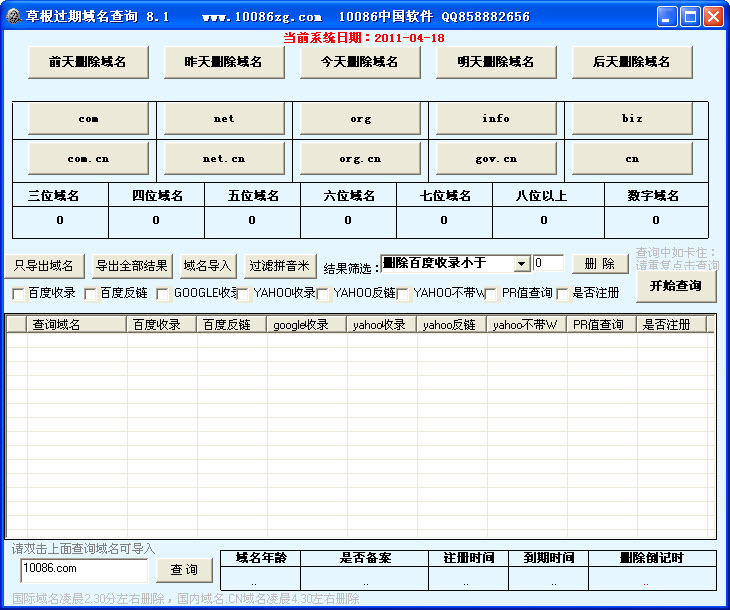
Task: Click the 过滤拼音米 filter button
Action: [x=281, y=266]
